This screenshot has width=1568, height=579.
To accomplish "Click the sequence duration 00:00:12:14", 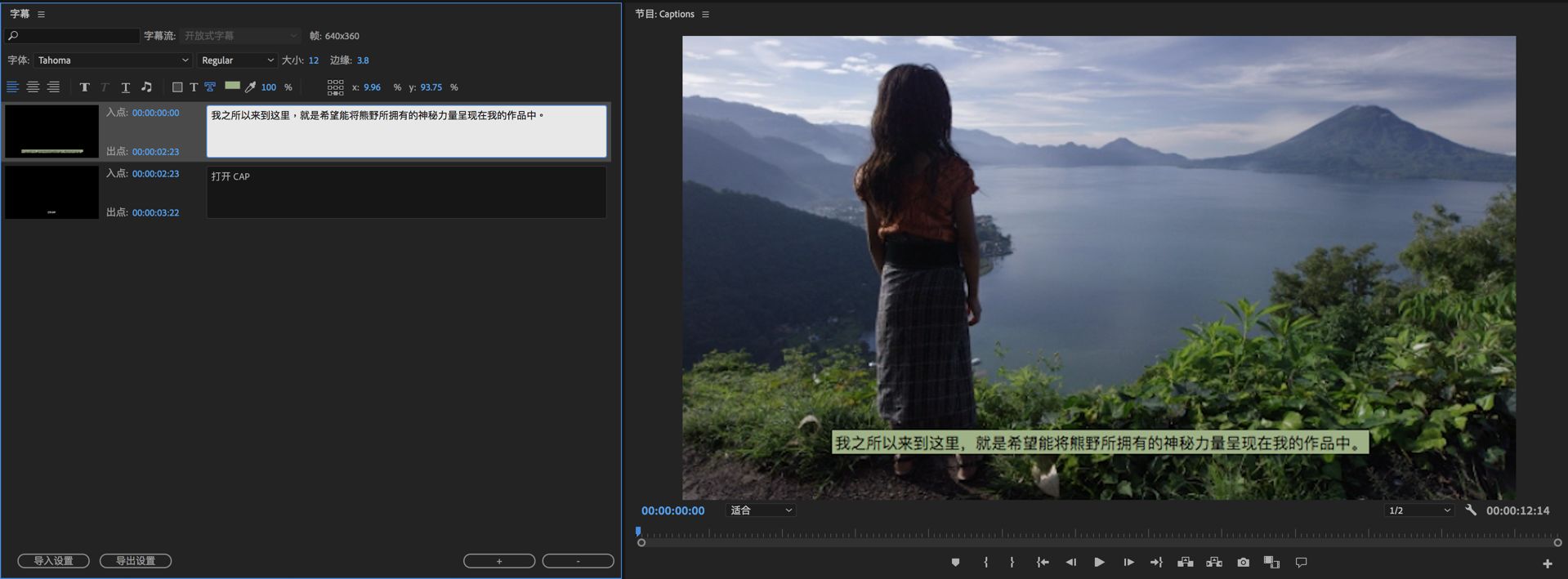I will click(1518, 510).
